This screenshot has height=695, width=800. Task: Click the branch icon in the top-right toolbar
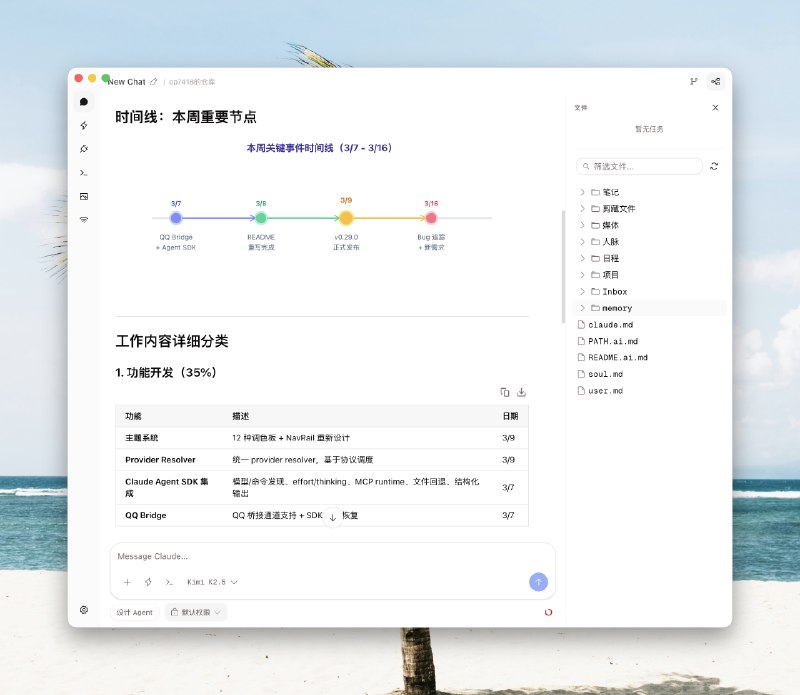(691, 81)
